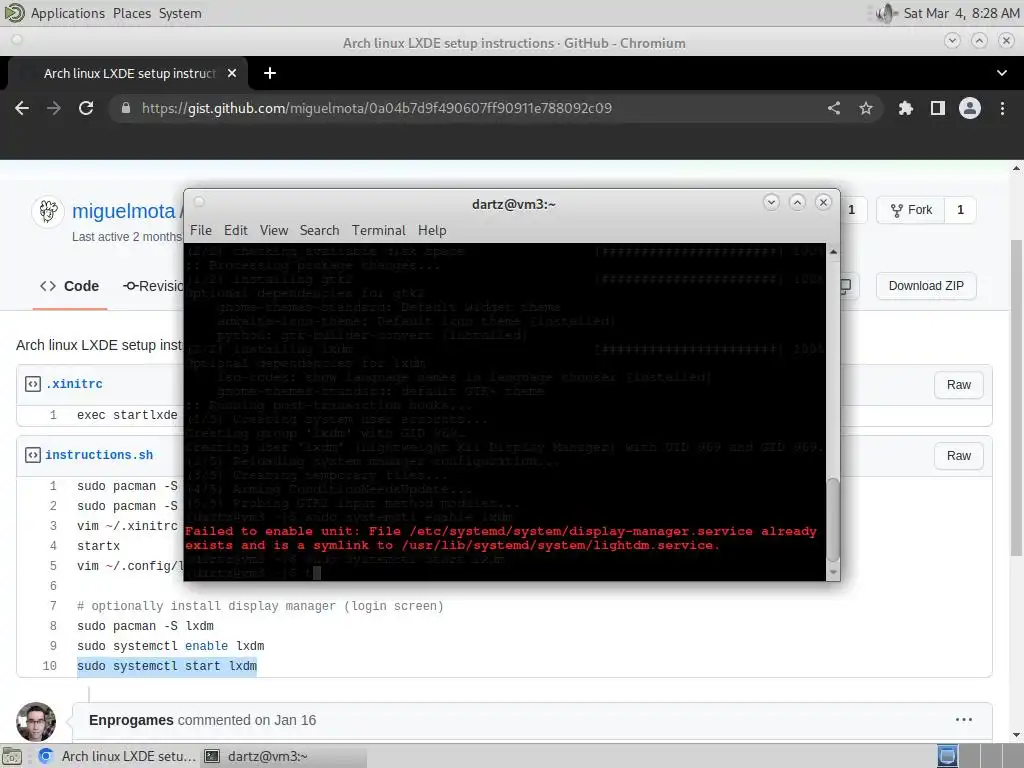Open the instructions.sh file link
Viewport: 1024px width, 768px height.
(99, 455)
